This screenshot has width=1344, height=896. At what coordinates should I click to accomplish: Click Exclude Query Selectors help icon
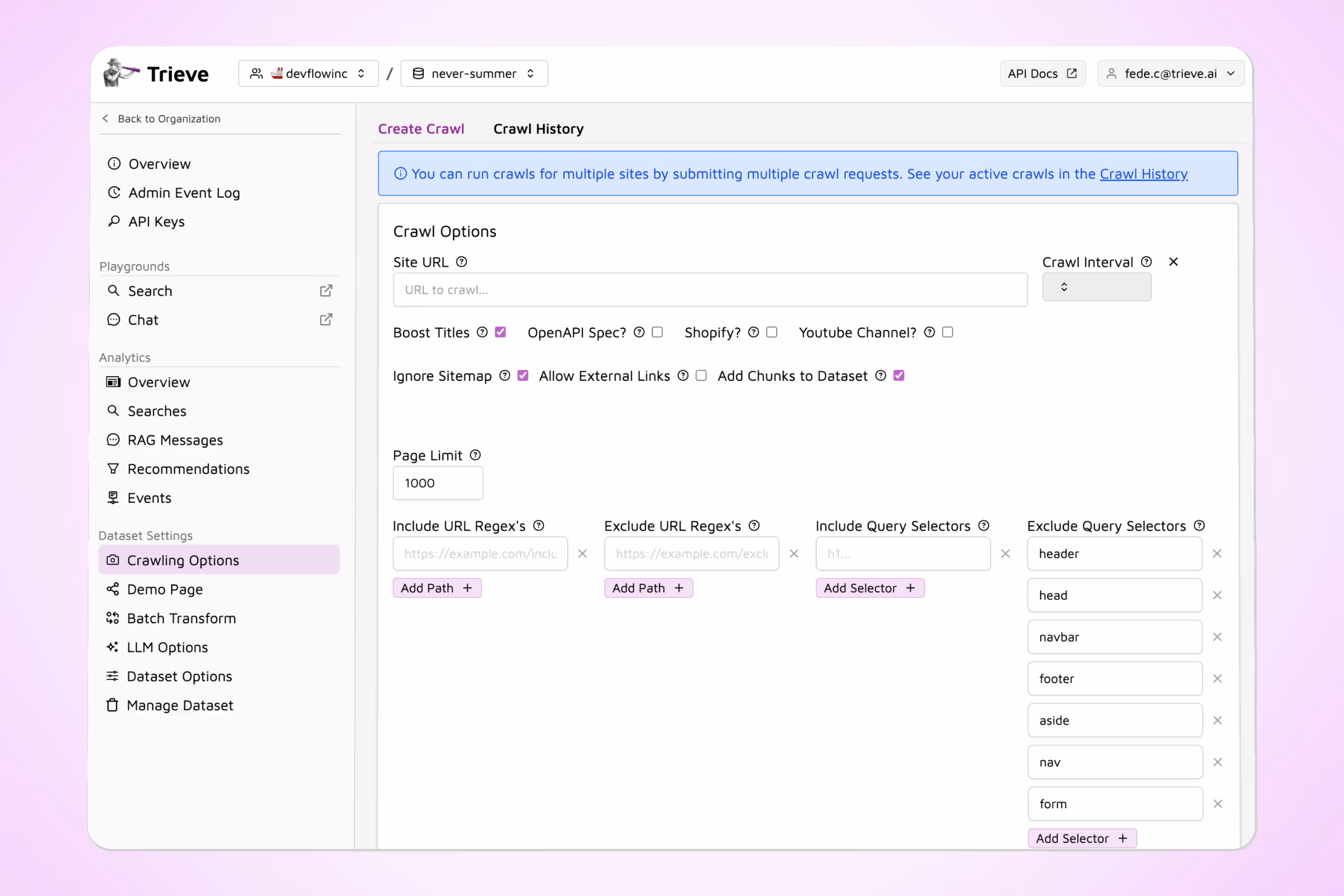coord(1199,526)
